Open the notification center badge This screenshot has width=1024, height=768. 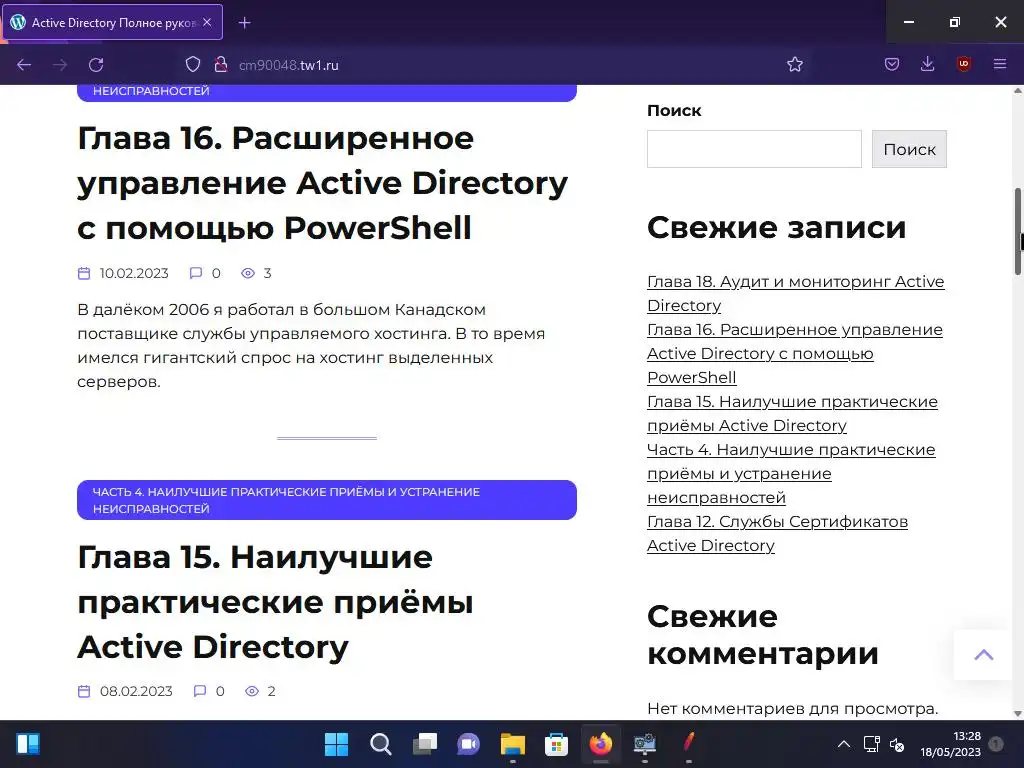(996, 744)
